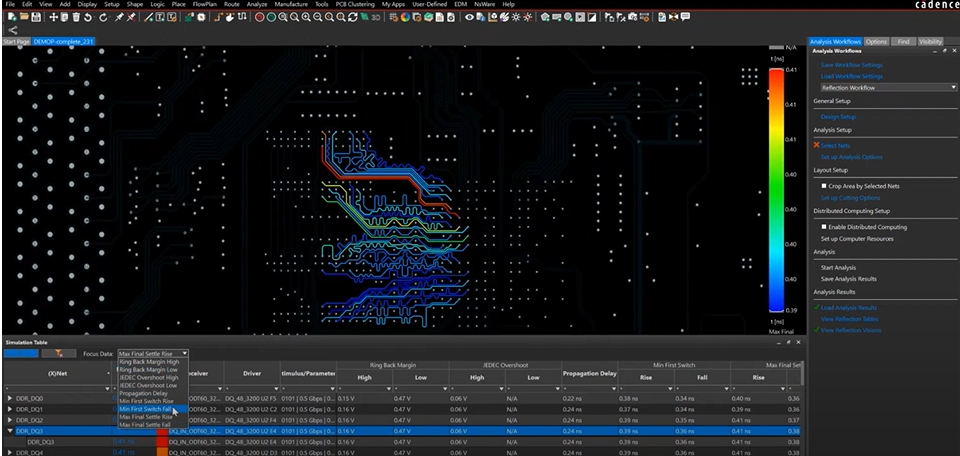The height and width of the screenshot is (456, 960).
Task: Toggle Enable Distributed Computing checkbox
Action: point(823,227)
